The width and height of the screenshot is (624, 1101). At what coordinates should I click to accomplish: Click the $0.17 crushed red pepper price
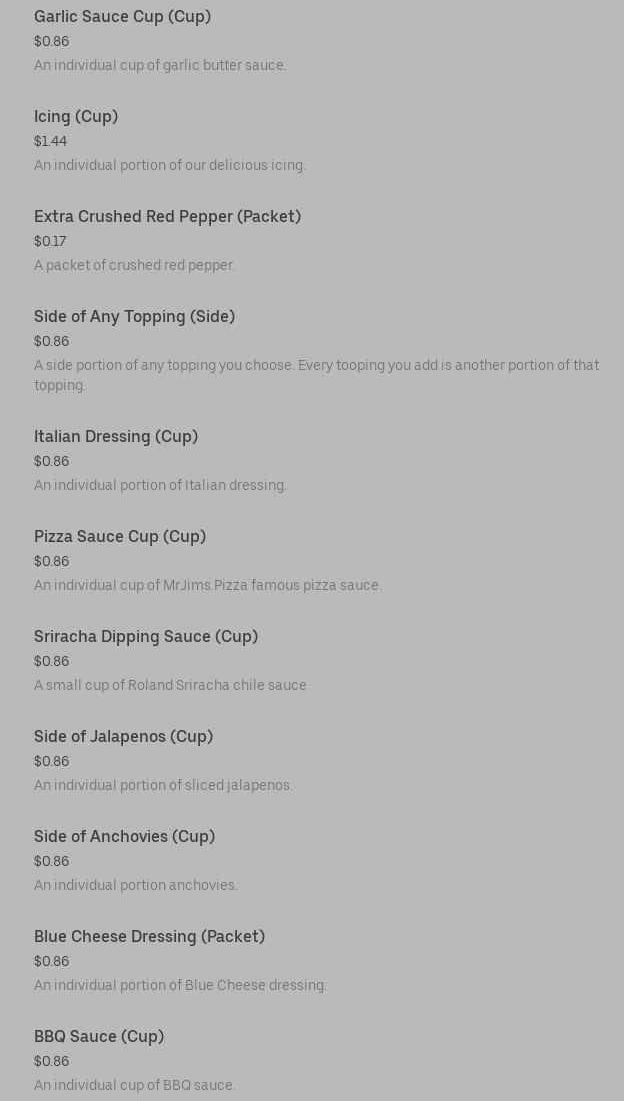50,242
